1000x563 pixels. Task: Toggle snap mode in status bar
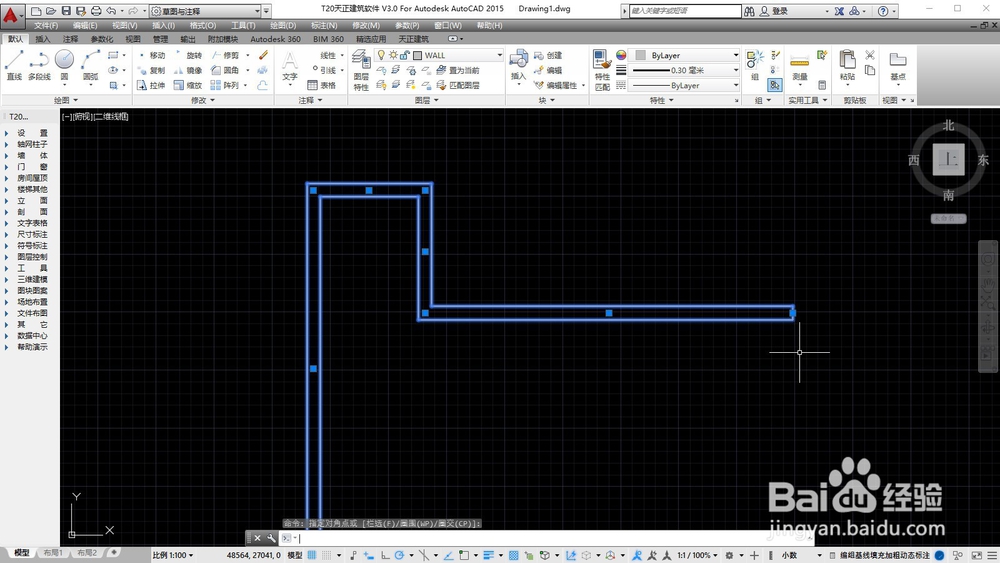[x=327, y=555]
